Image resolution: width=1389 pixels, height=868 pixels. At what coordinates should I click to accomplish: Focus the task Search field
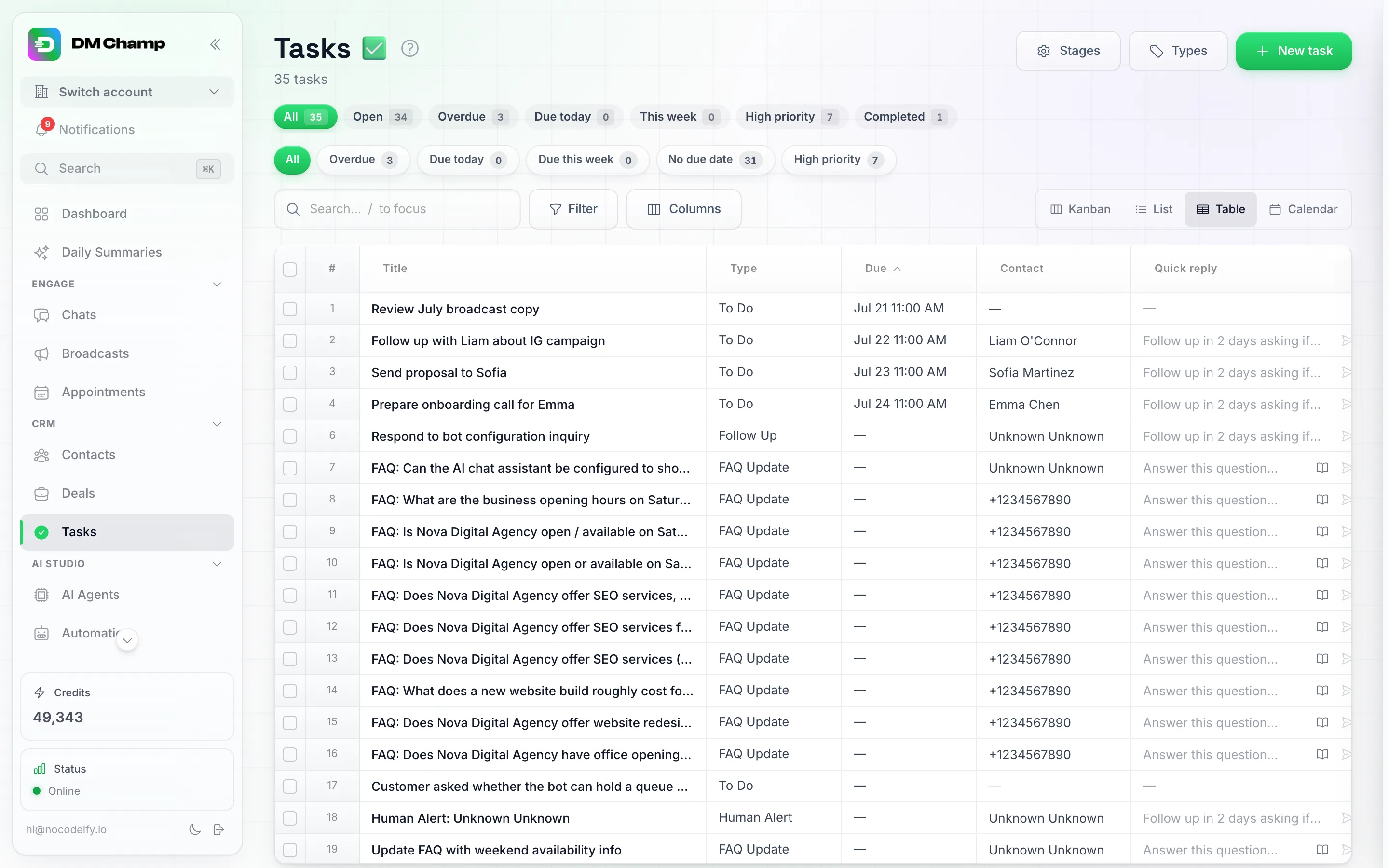point(397,209)
